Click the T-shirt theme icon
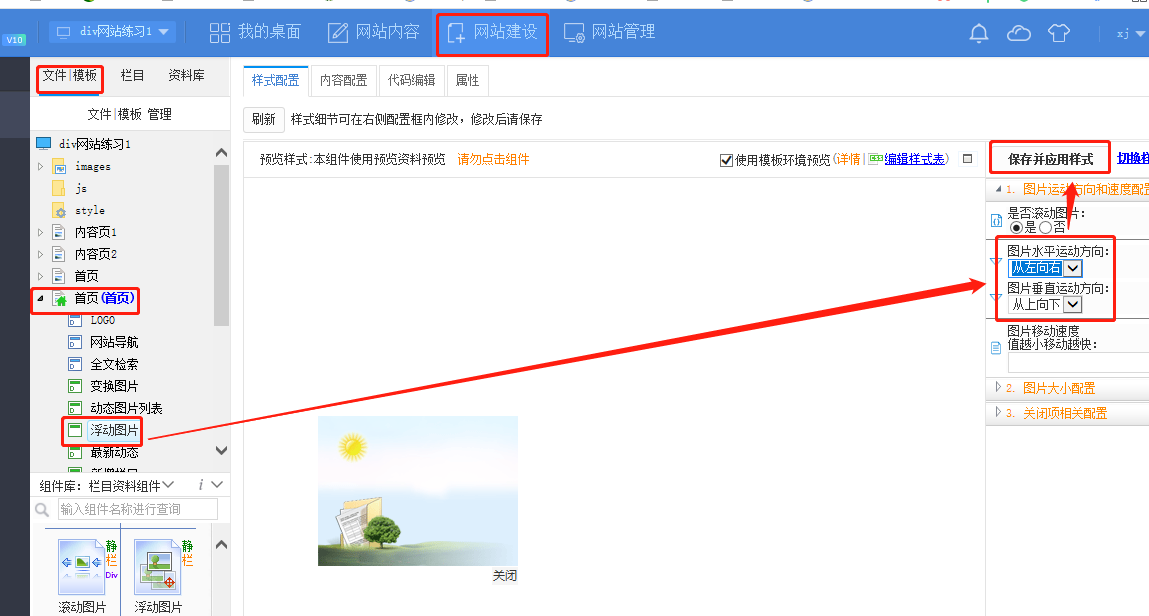This screenshot has height=616, width=1149. pyautogui.click(x=1058, y=33)
